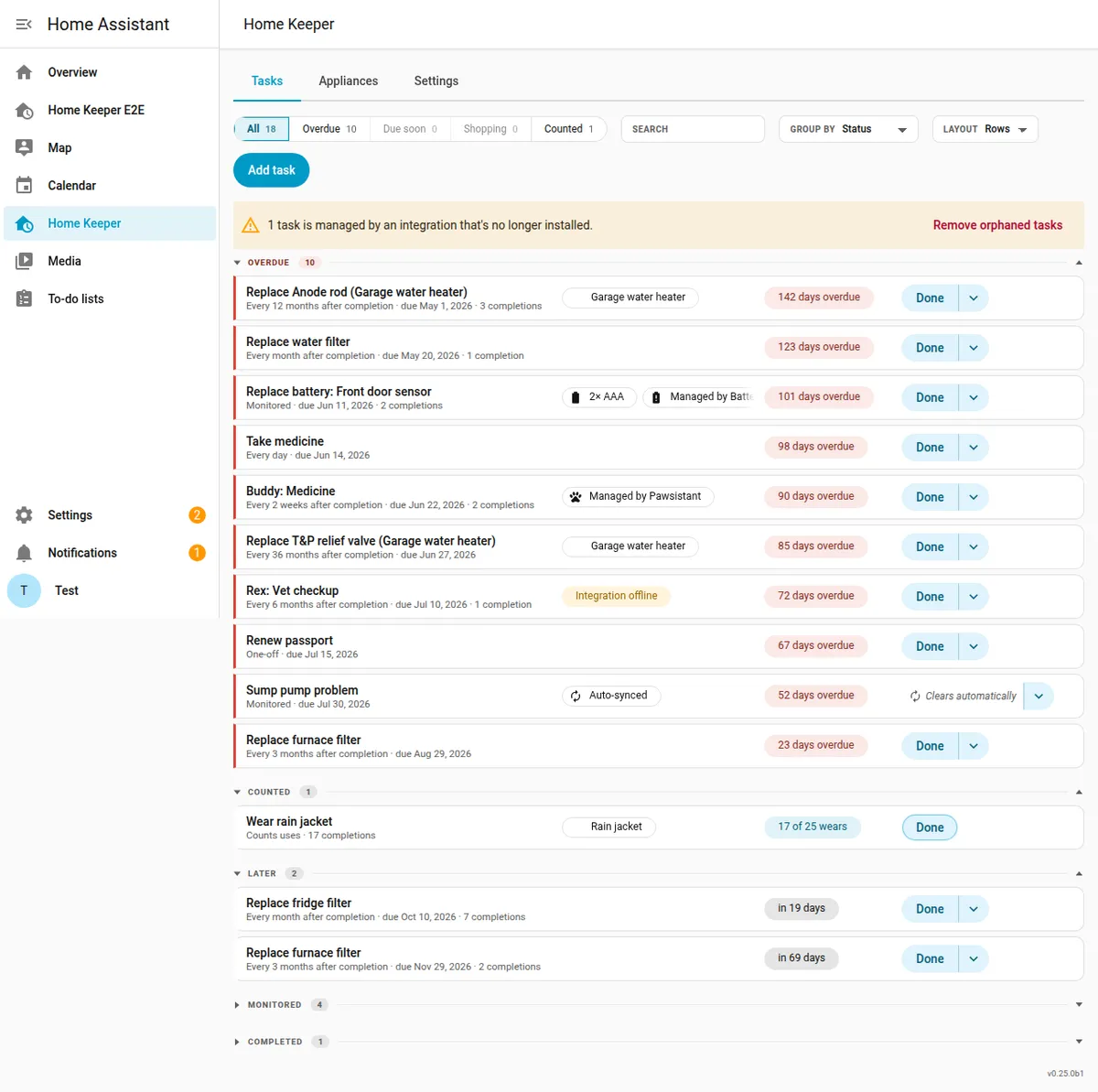The width and height of the screenshot is (1098, 1092).
Task: Click the Test user avatar
Action: click(24, 590)
